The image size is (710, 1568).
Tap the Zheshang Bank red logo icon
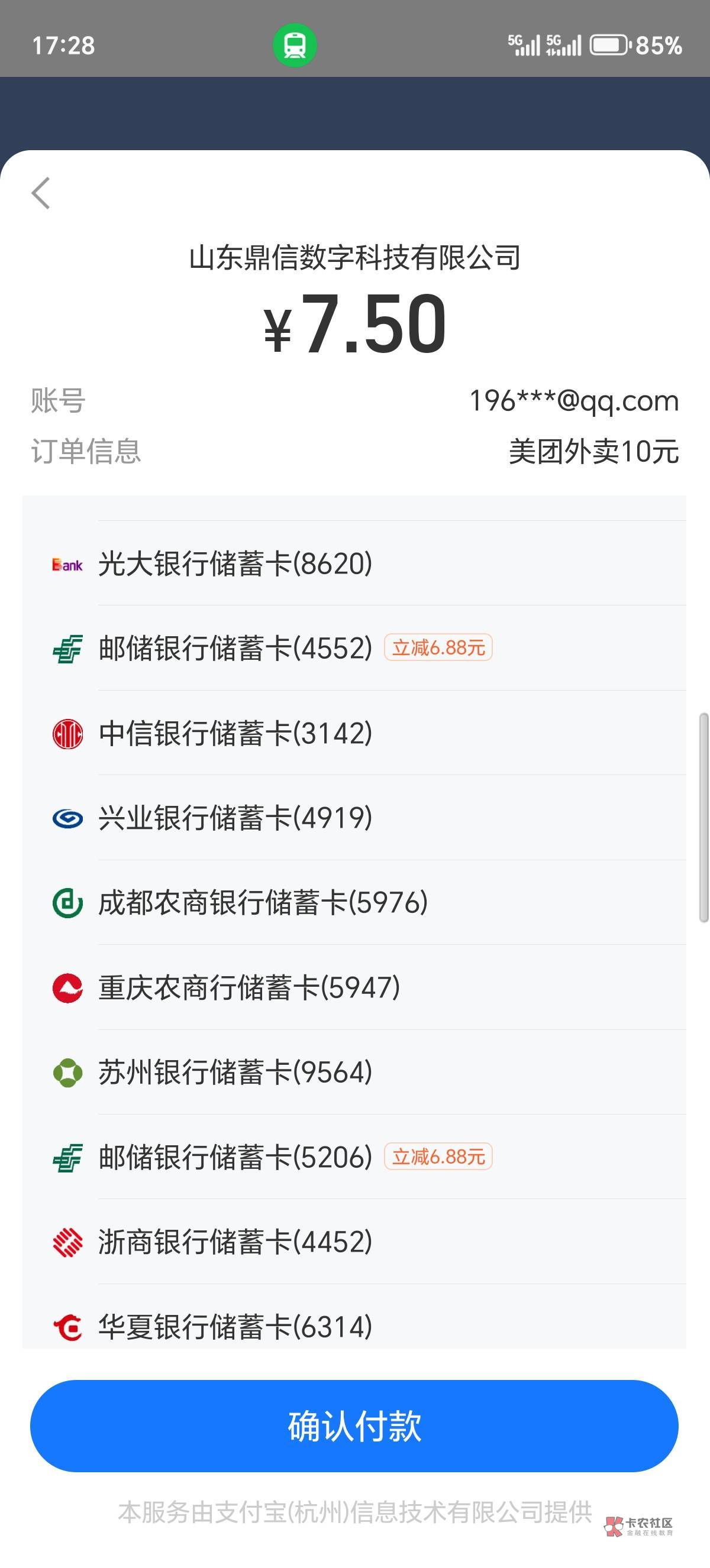pos(67,1242)
